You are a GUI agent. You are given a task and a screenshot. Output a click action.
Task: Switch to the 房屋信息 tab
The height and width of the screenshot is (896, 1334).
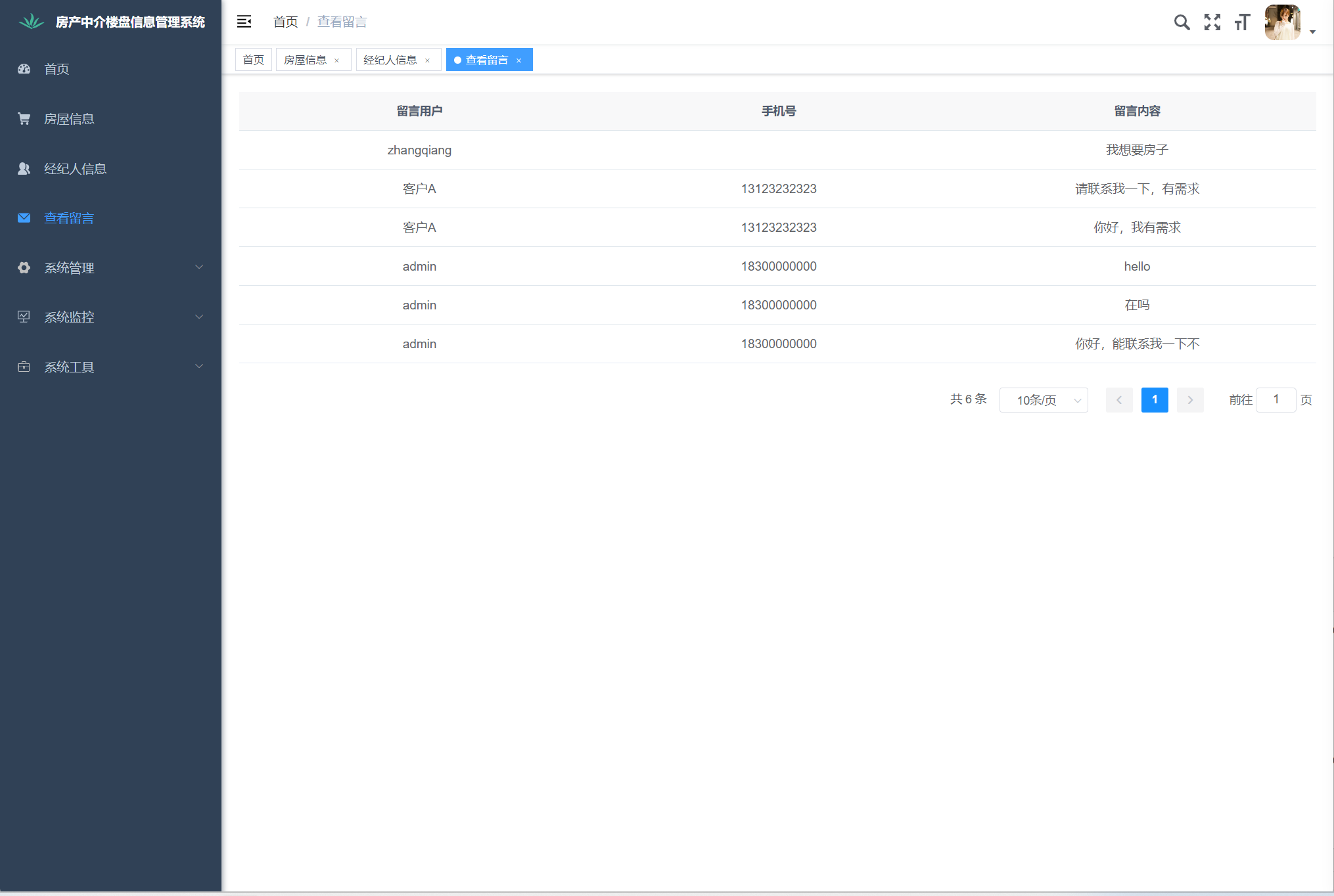click(305, 60)
